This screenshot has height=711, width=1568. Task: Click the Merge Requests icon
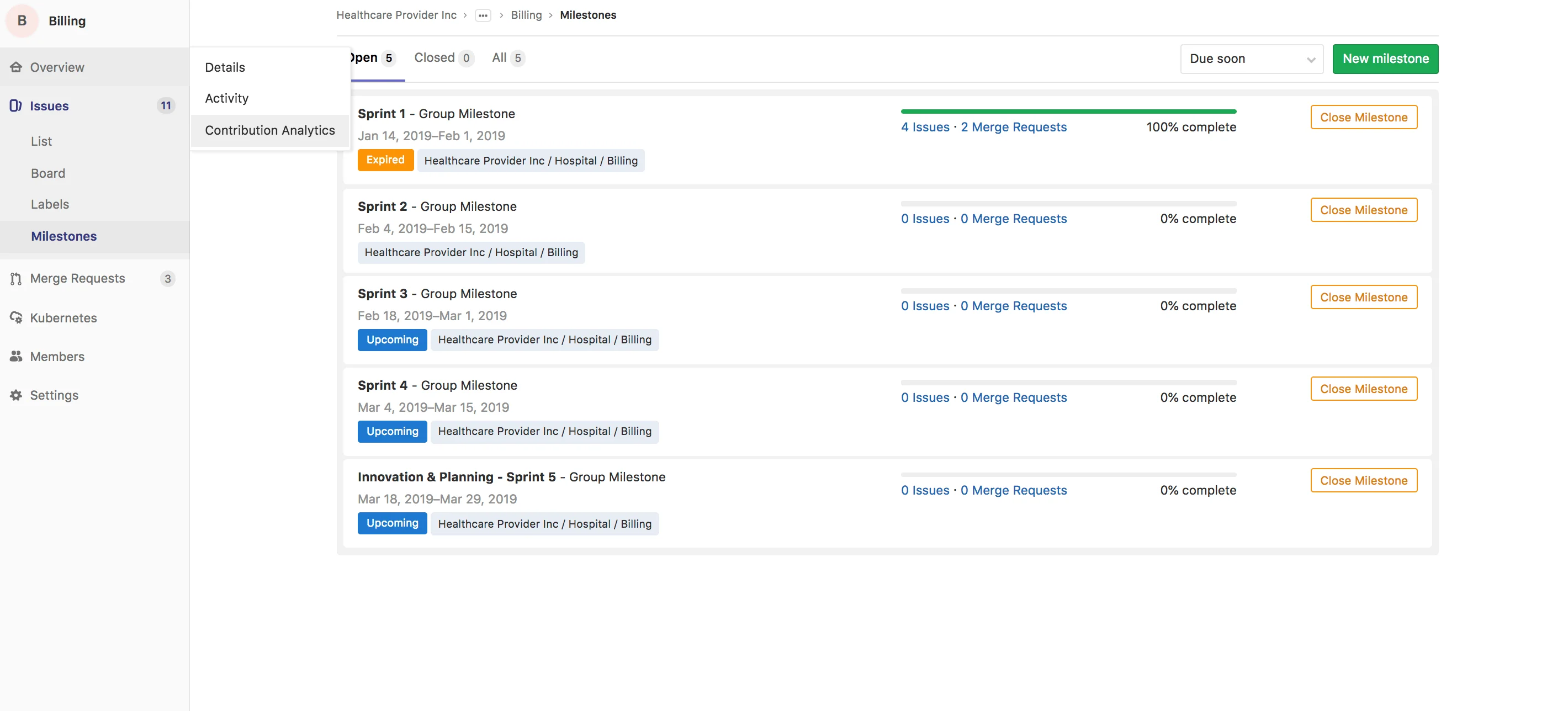coord(16,278)
